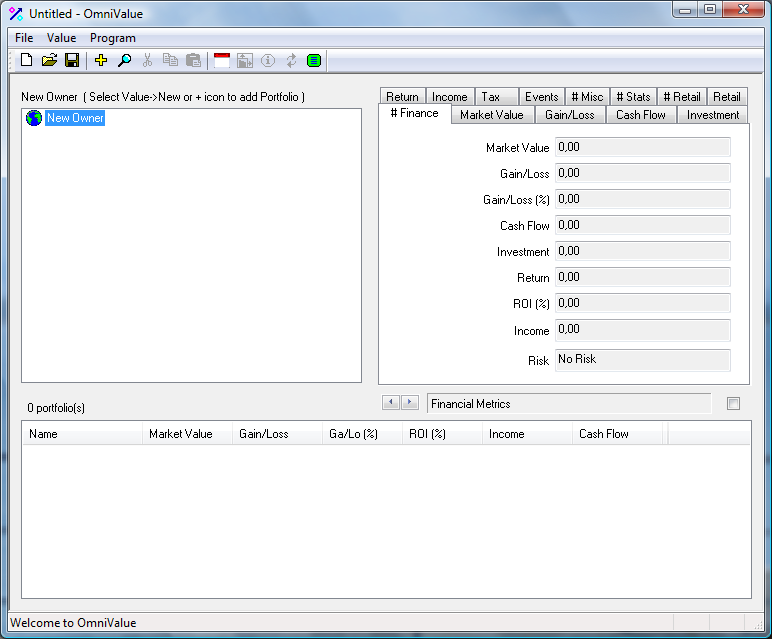Open the File menu
772x639 pixels.
(24, 38)
